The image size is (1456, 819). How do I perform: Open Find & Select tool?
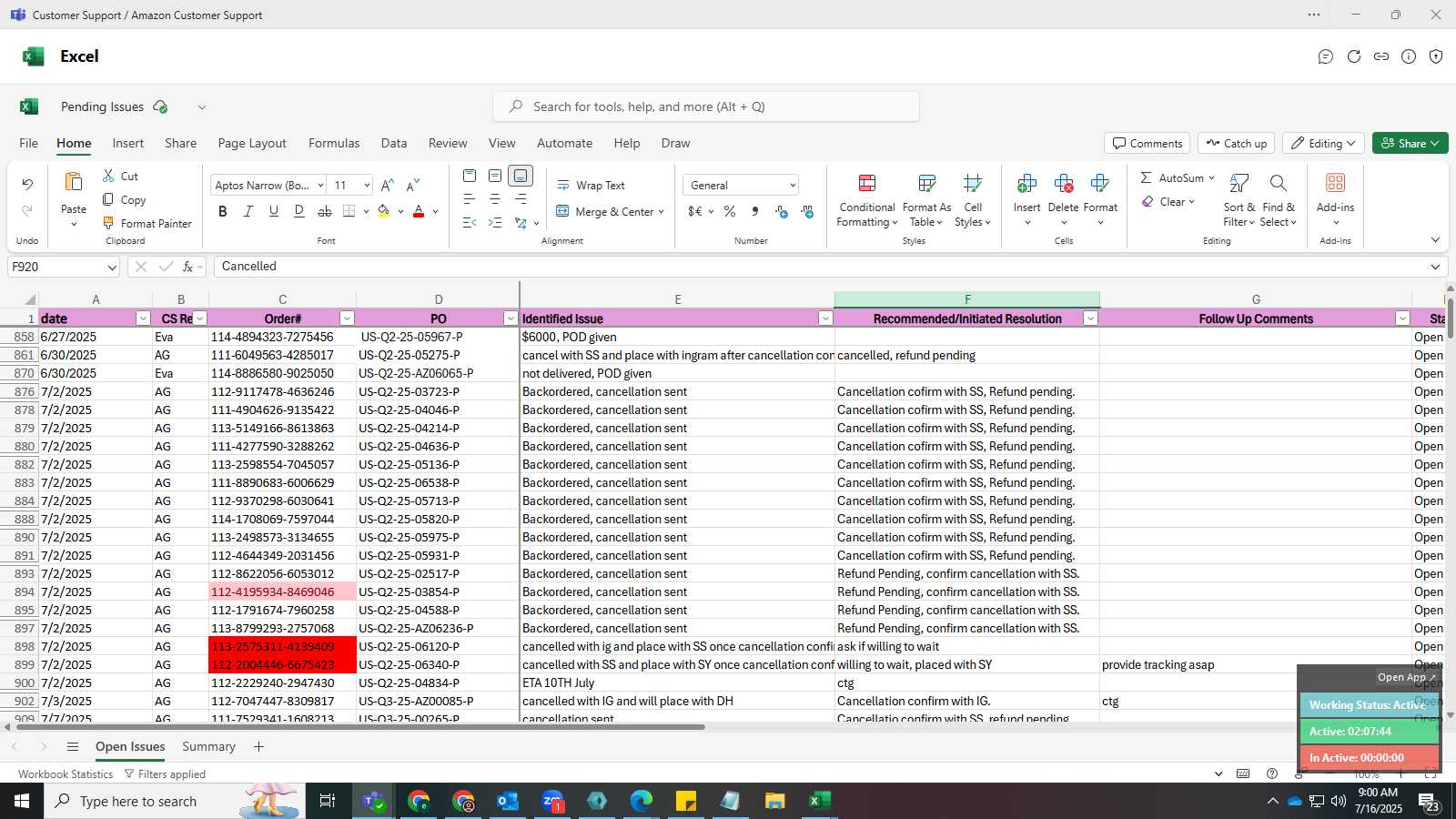point(1279,200)
